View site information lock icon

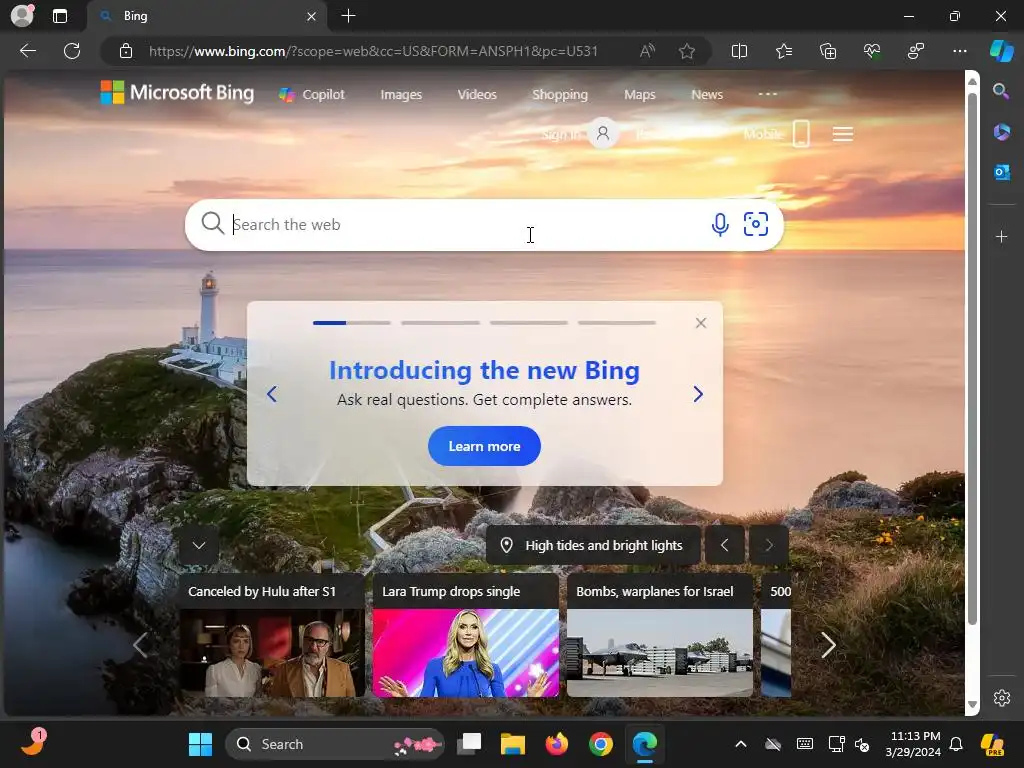[x=126, y=51]
